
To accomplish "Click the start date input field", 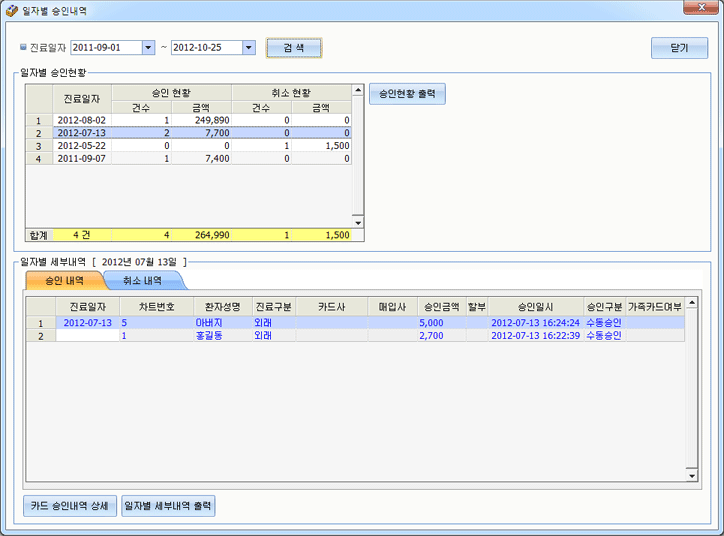I will 105,47.
